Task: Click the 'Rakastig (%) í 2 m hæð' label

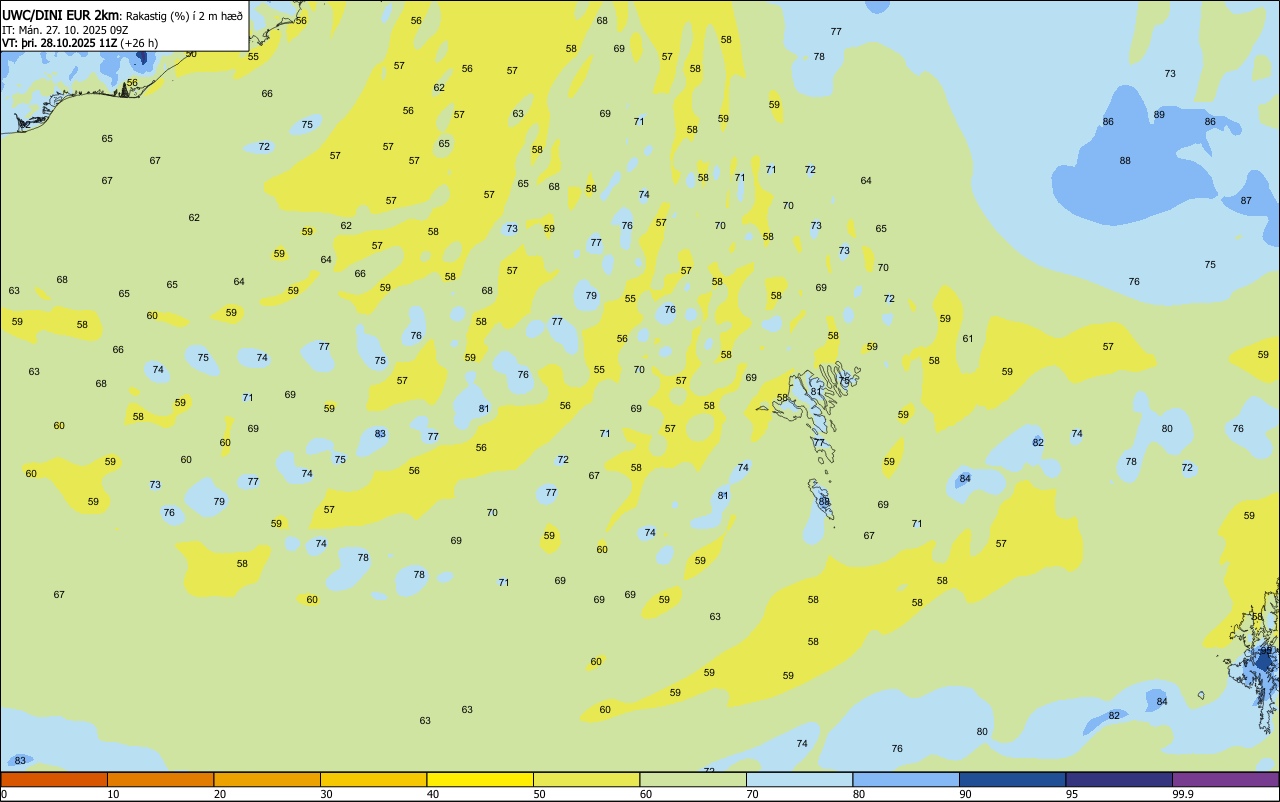Action: tap(184, 16)
